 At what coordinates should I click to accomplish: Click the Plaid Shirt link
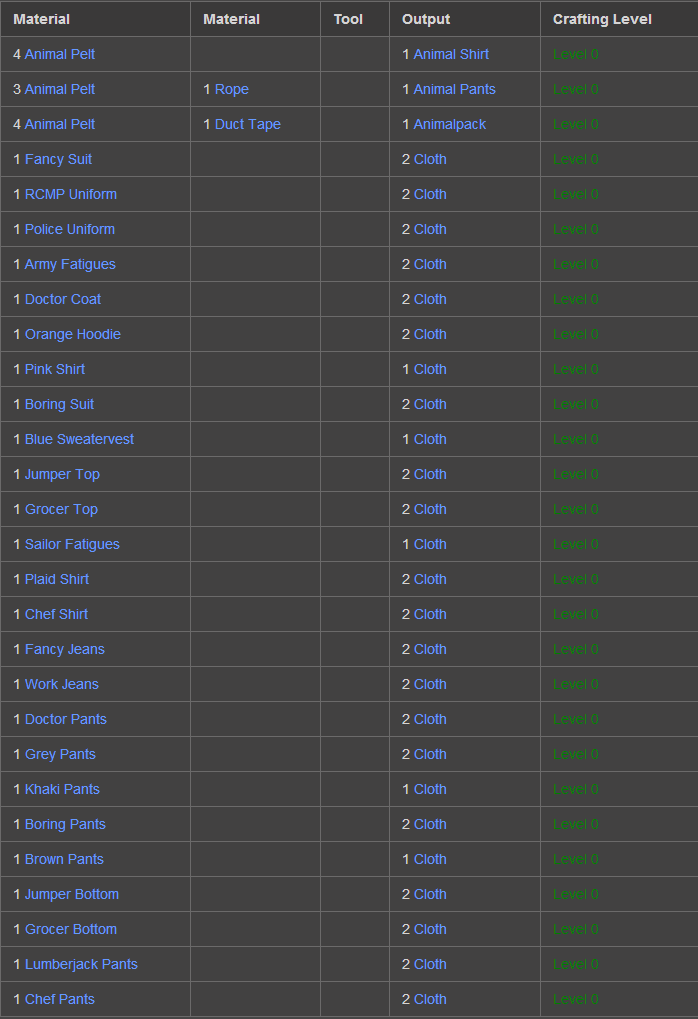point(57,580)
